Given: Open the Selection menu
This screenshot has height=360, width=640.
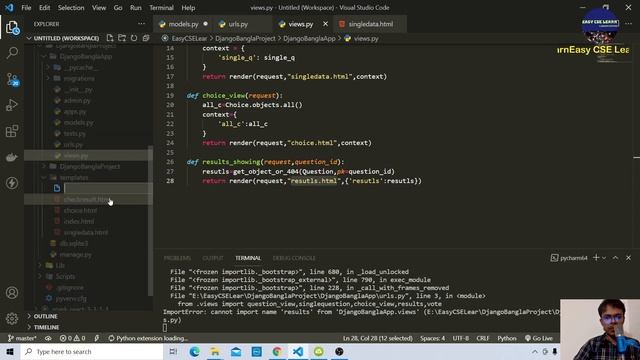Looking at the screenshot, I should coord(71,8).
